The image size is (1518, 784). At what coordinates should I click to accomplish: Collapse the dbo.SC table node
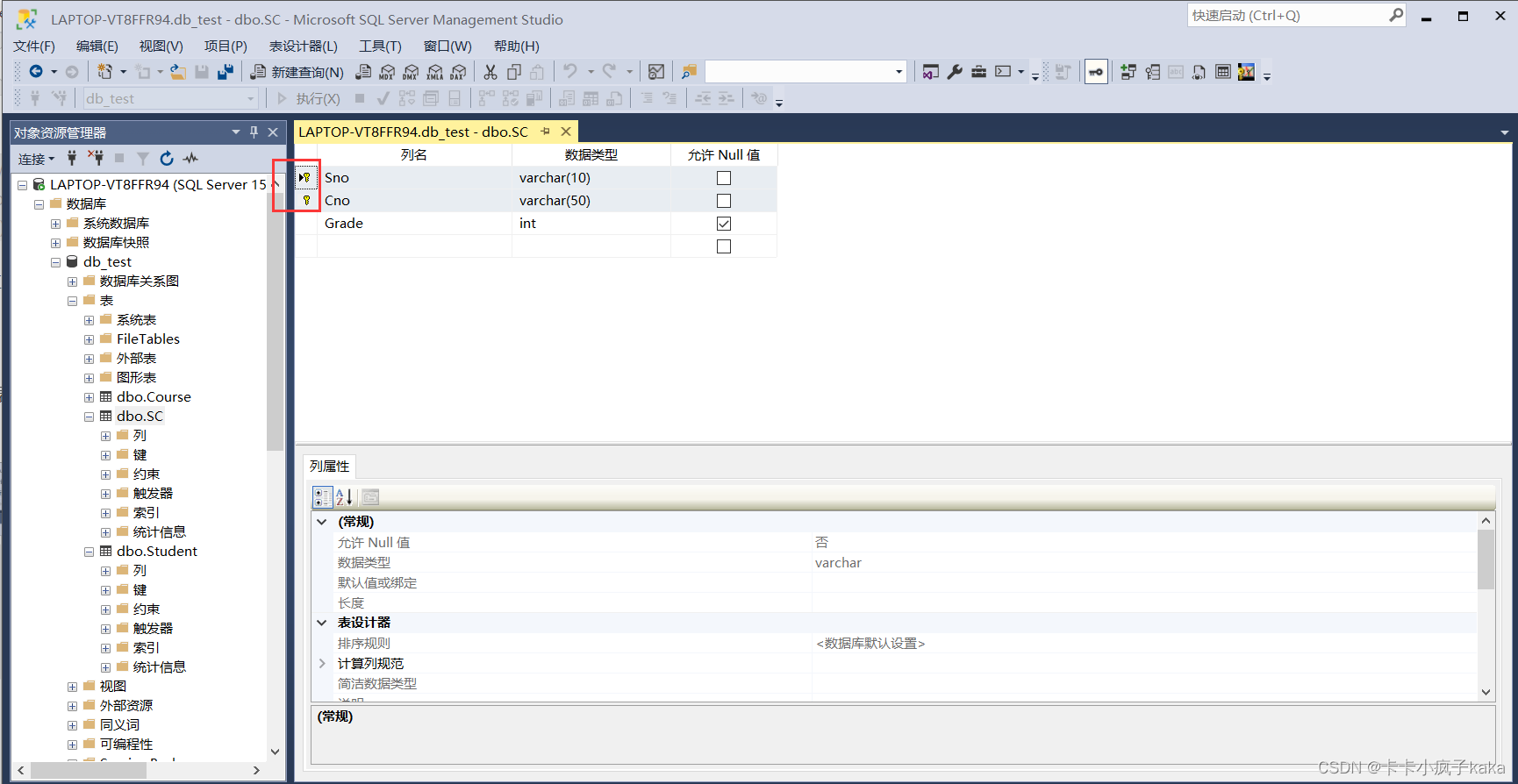click(x=89, y=417)
